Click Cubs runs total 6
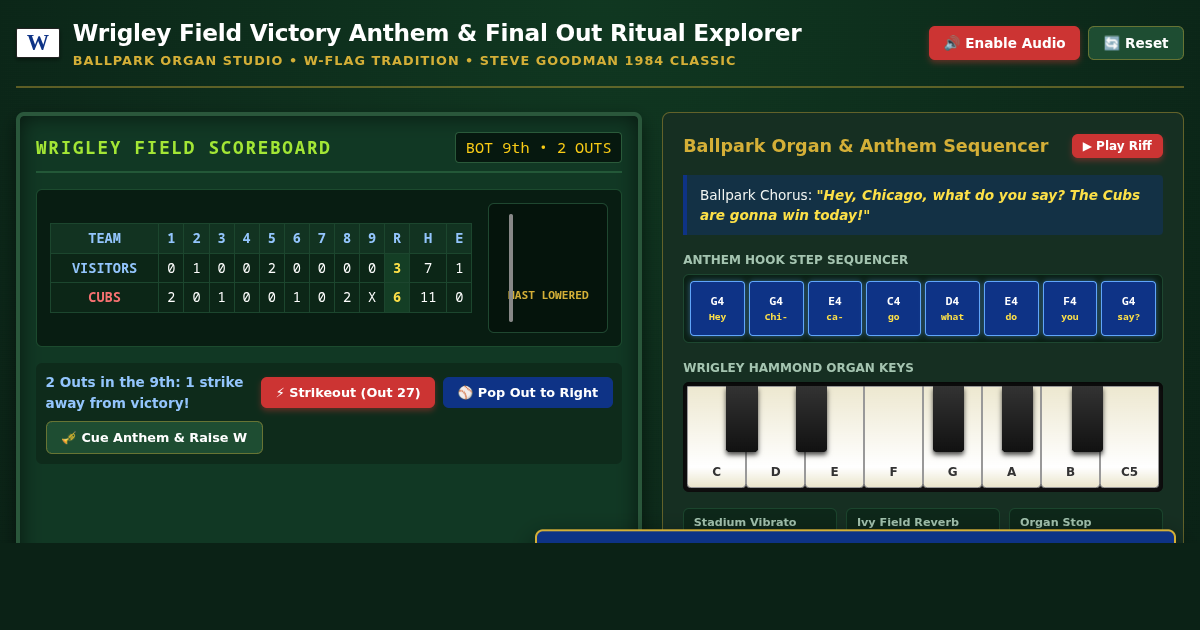The image size is (1200, 630). click(x=397, y=297)
